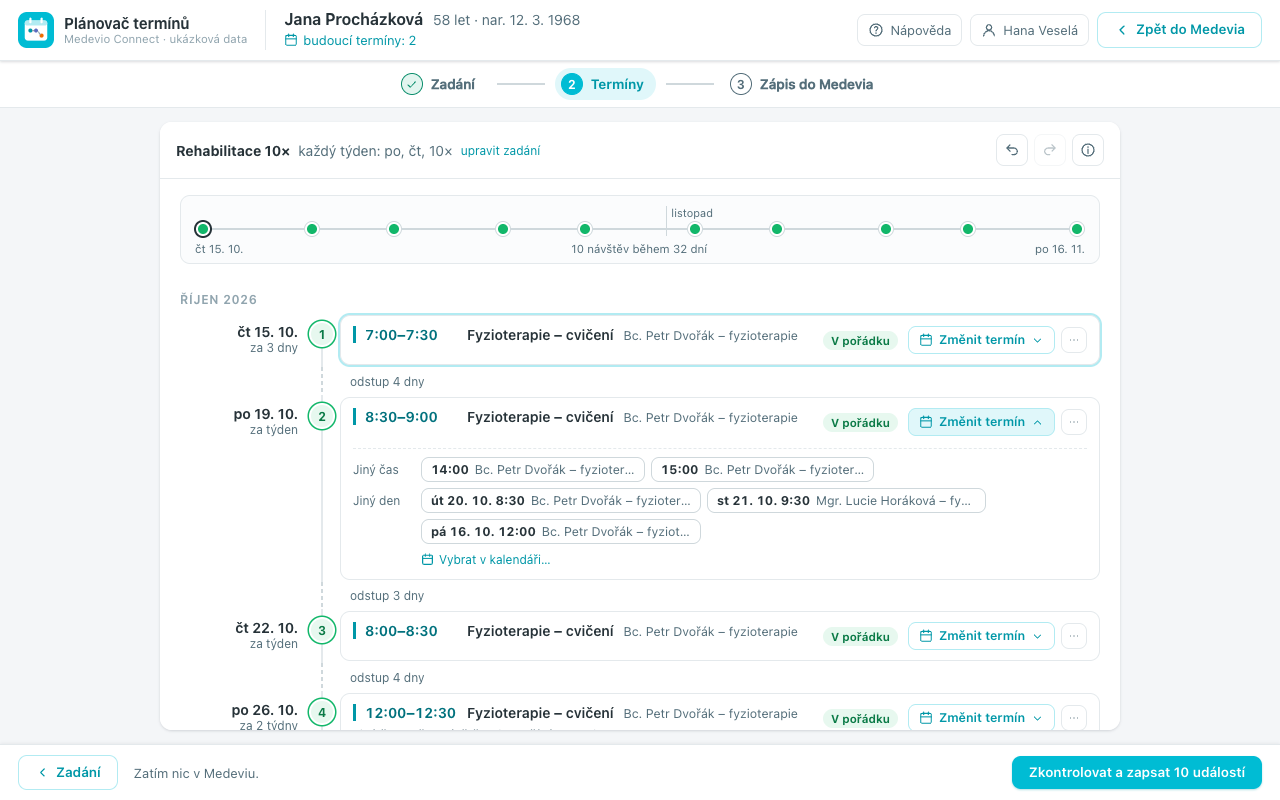Click Zpět do Medevia button
The image size is (1280, 800).
pos(1179,30)
